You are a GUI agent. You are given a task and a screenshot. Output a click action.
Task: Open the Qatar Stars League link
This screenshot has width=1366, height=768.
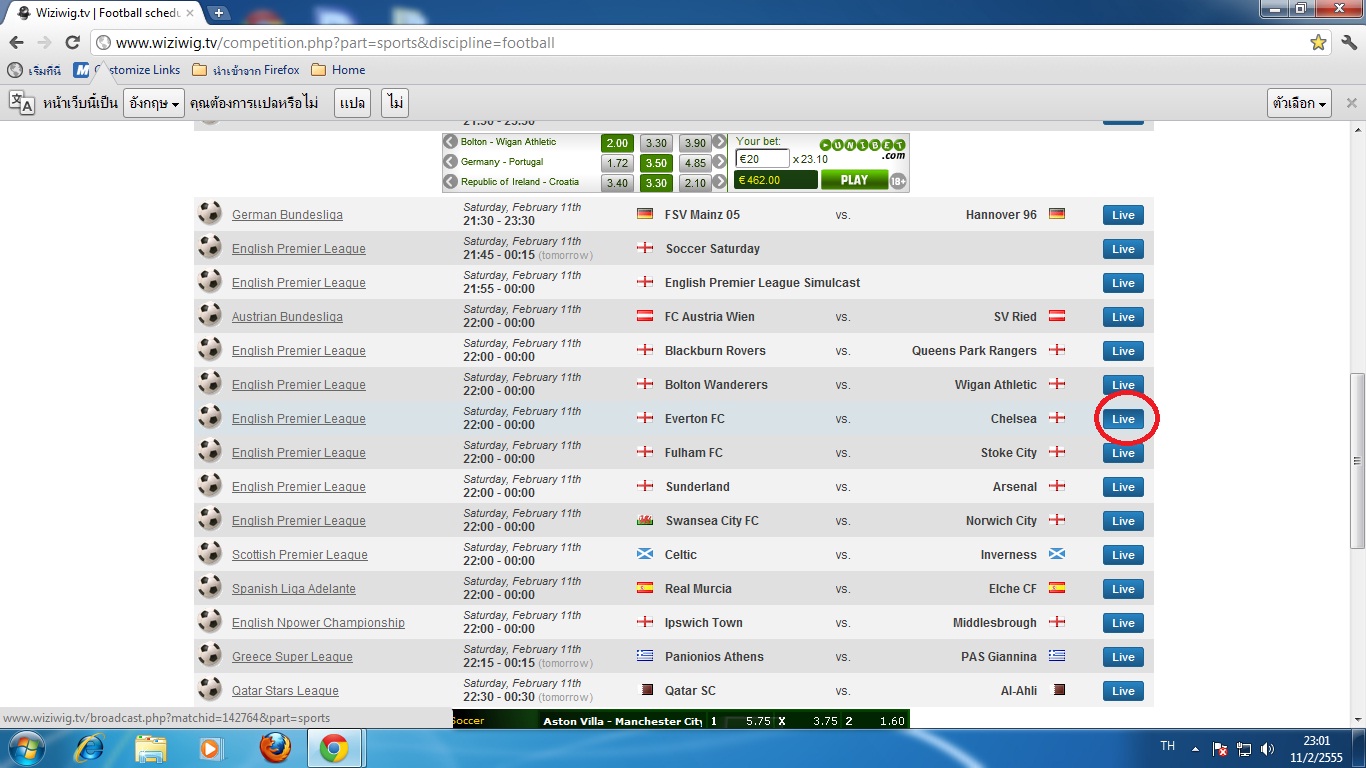(x=285, y=691)
